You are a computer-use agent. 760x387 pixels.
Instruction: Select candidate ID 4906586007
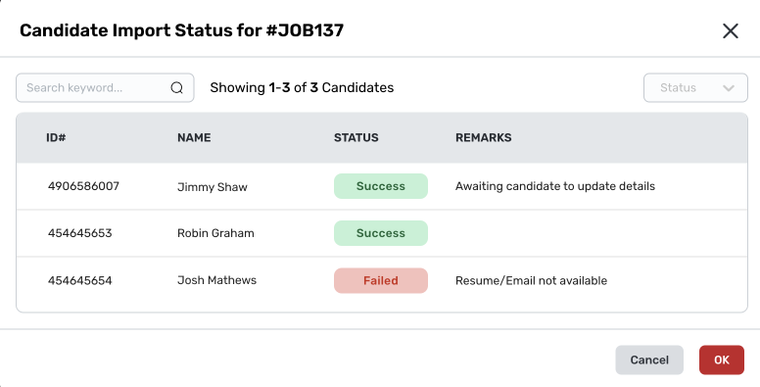tap(83, 186)
